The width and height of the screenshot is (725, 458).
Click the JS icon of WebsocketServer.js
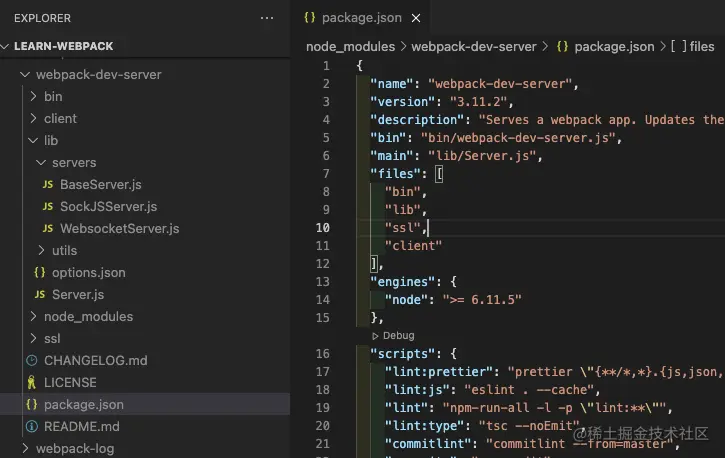(48, 228)
